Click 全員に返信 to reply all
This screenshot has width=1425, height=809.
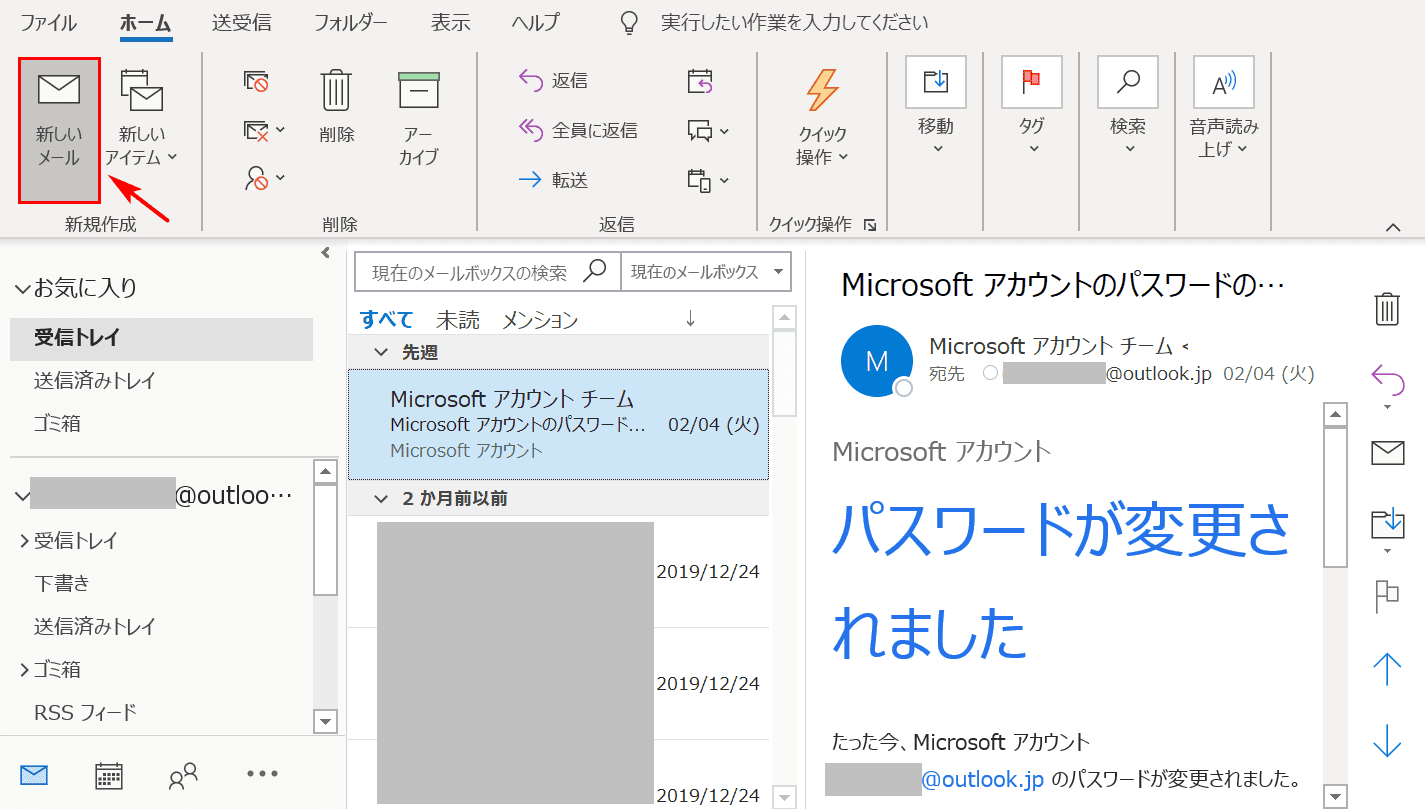(x=577, y=130)
